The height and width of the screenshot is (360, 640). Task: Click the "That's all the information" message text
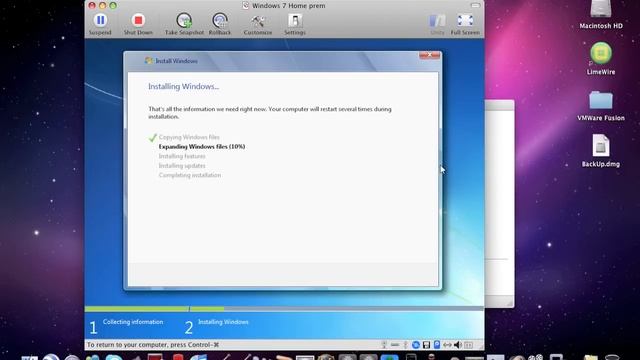point(269,113)
